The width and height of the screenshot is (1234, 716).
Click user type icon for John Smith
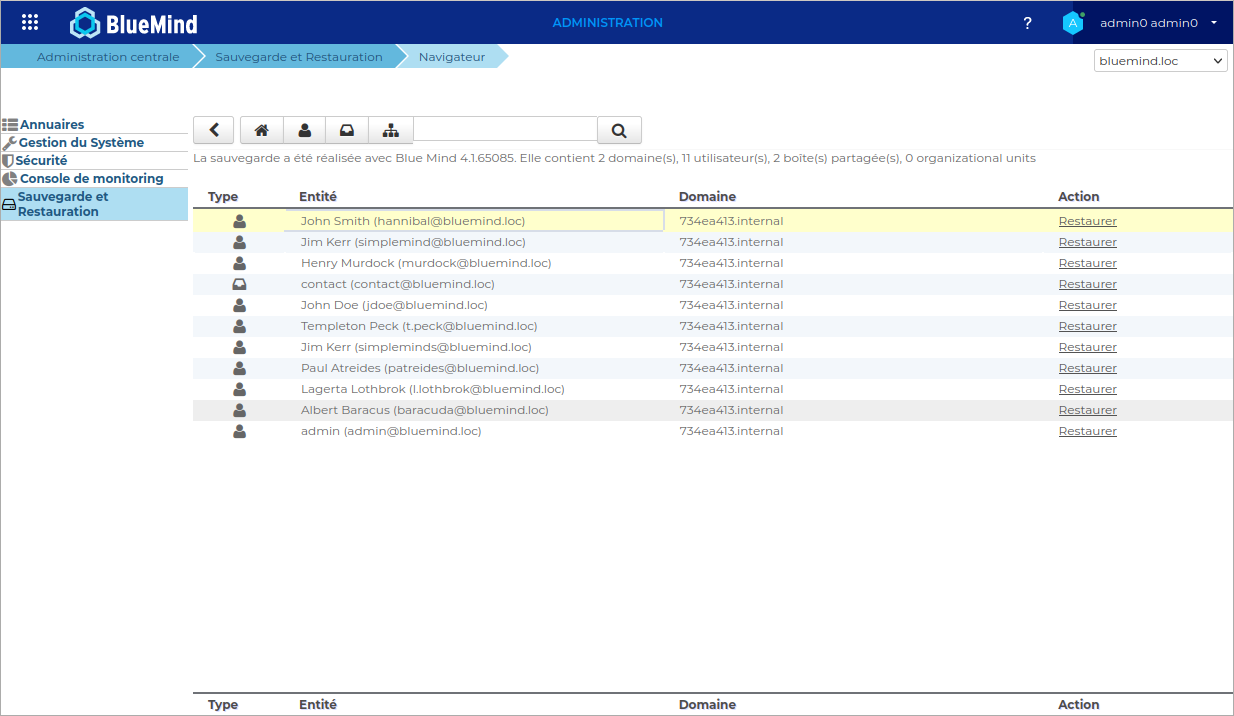point(239,221)
